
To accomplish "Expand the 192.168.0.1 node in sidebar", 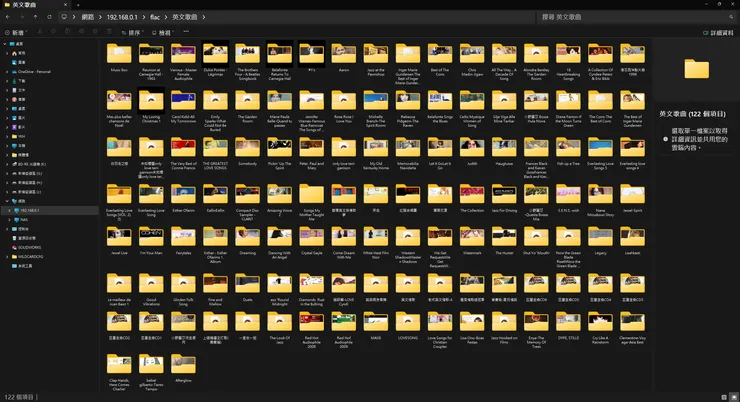I will pyautogui.click(x=9, y=210).
